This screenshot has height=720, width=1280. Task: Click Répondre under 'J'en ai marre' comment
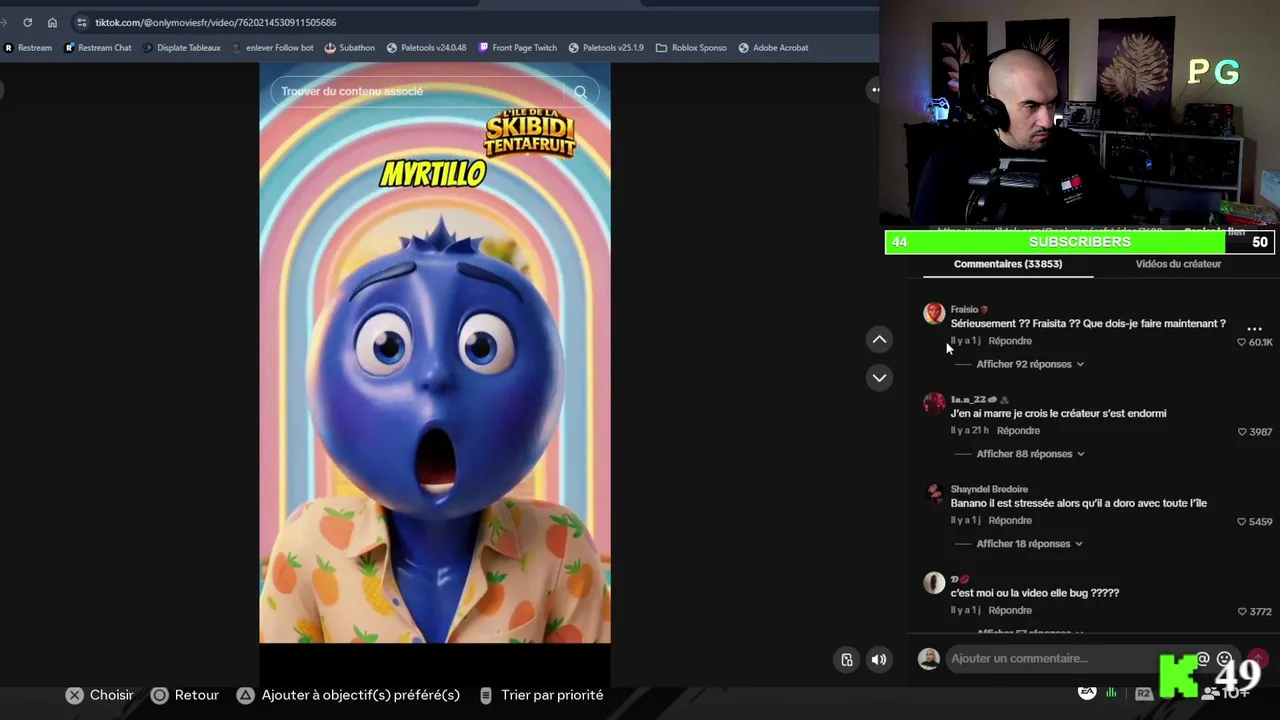(x=1018, y=431)
